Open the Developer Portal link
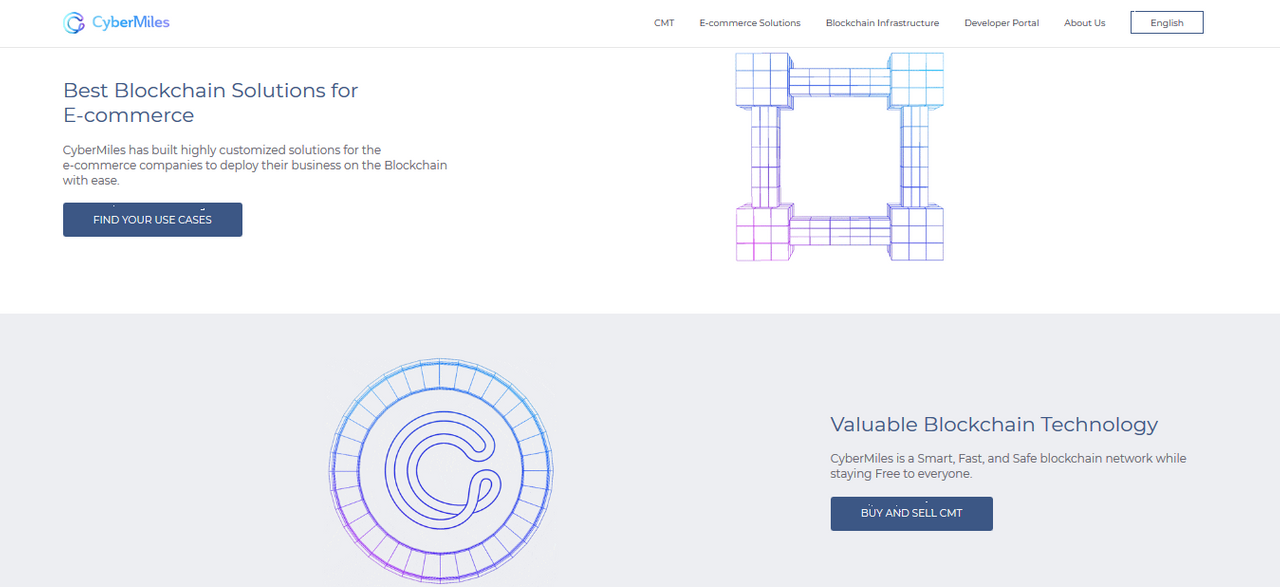1280x587 pixels. 1001,23
